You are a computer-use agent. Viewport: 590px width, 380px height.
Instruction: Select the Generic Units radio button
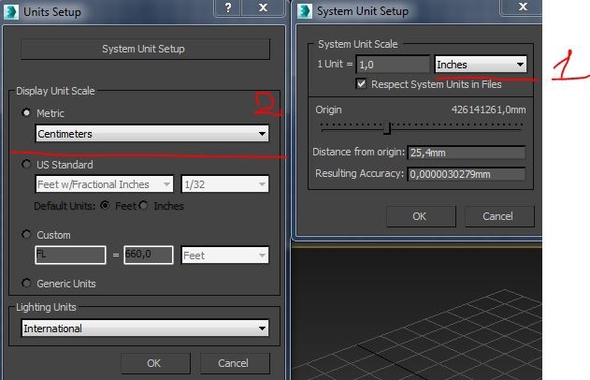(x=26, y=283)
